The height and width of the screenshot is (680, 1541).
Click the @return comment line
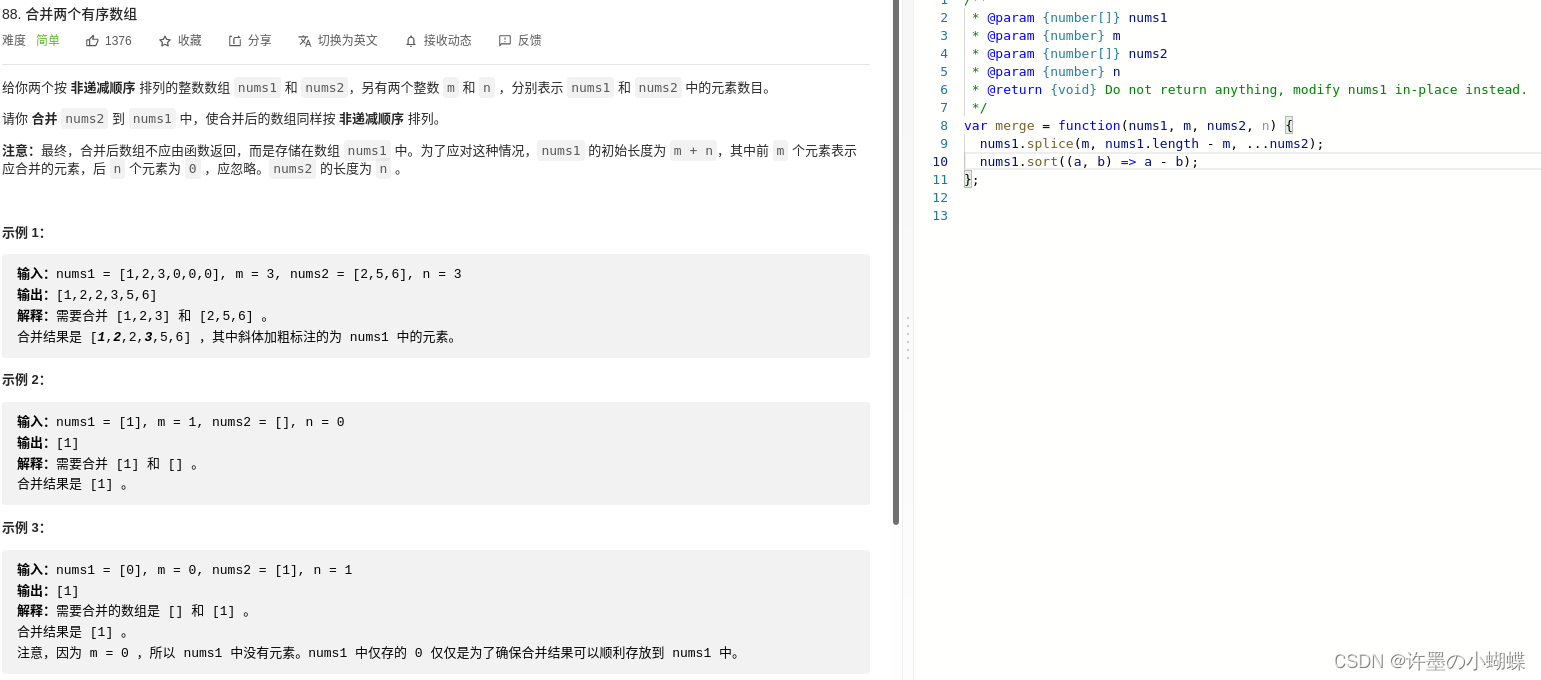pyautogui.click(x=1249, y=89)
